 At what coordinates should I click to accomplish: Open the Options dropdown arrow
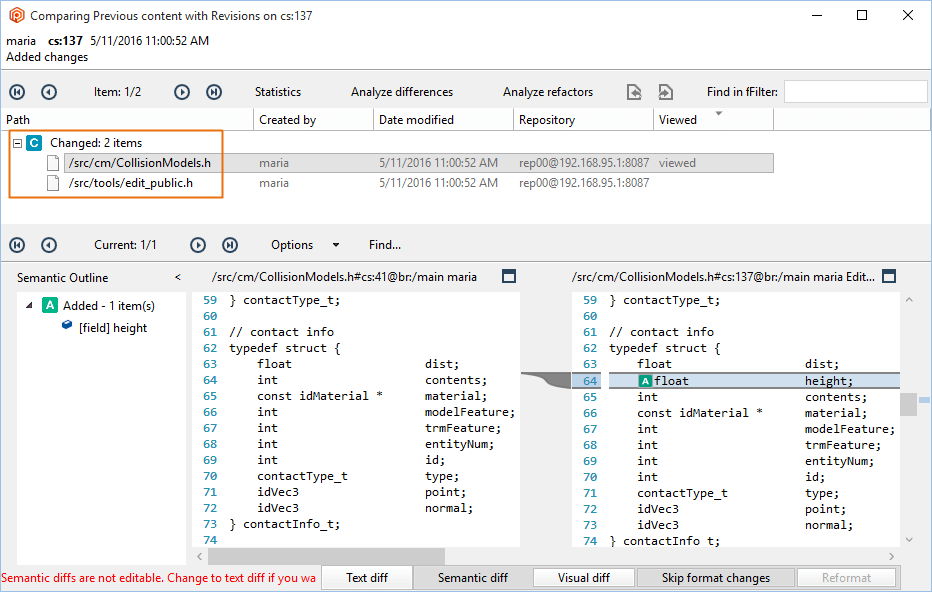(x=336, y=245)
